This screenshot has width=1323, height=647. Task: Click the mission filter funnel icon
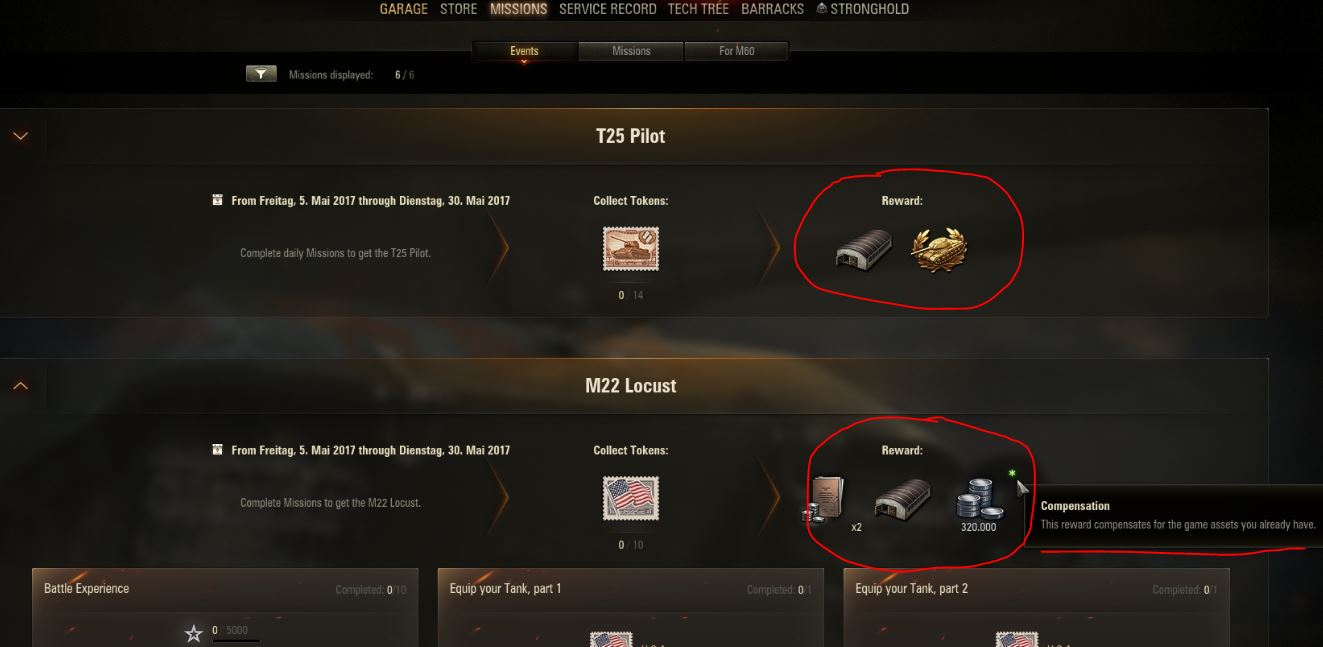coord(261,74)
